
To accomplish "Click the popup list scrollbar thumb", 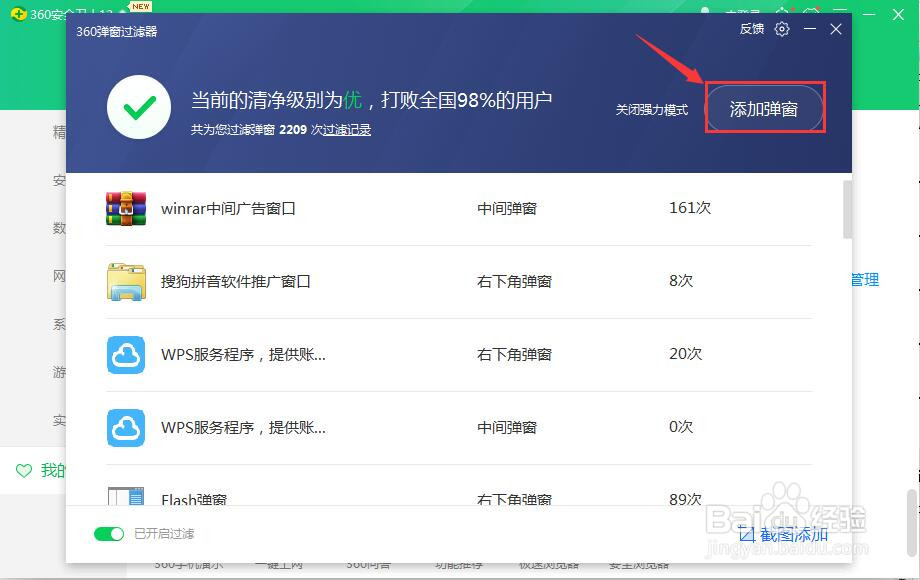I will point(847,209).
